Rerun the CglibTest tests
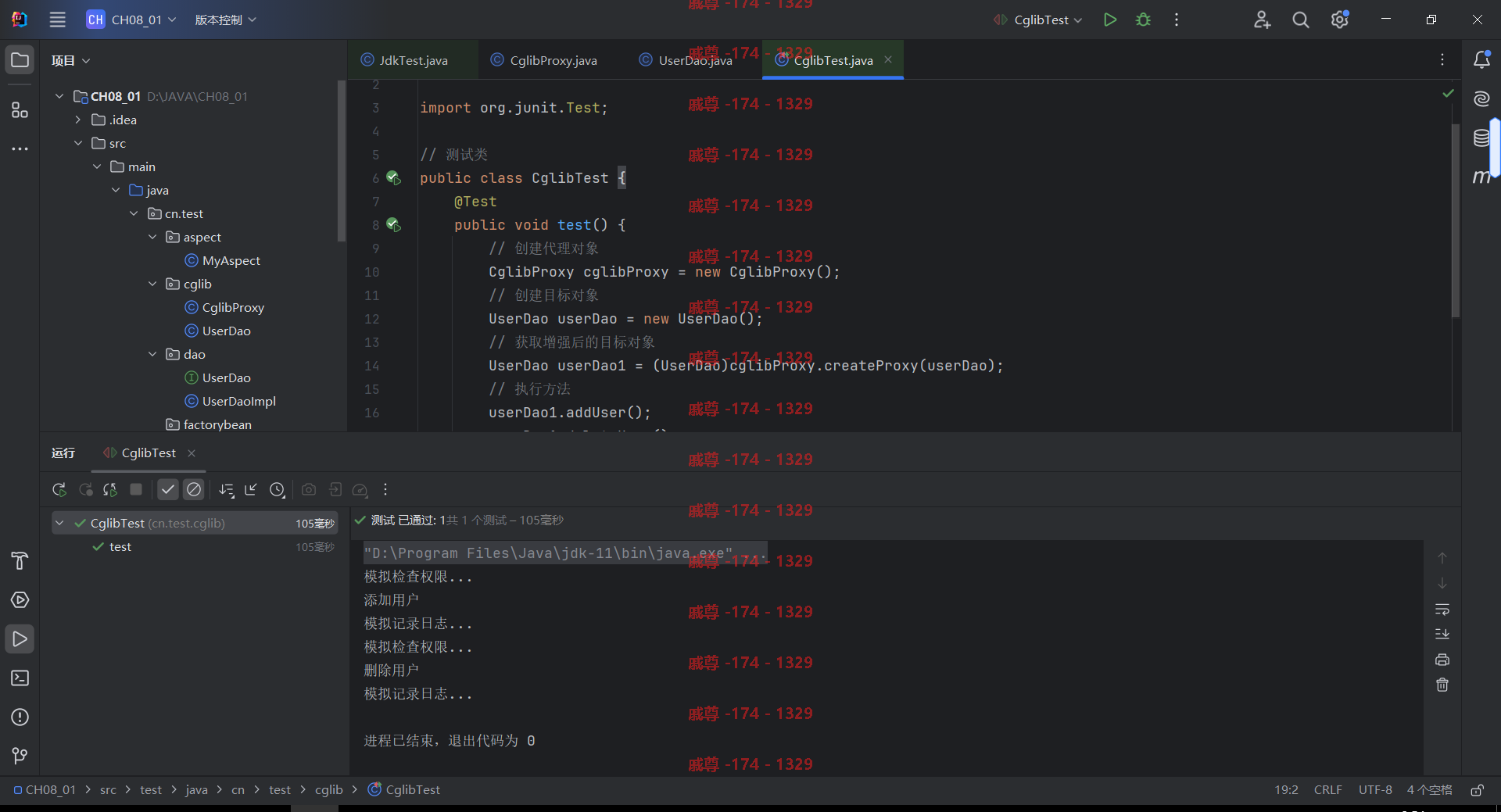Image resolution: width=1501 pixels, height=812 pixels. pos(59,489)
